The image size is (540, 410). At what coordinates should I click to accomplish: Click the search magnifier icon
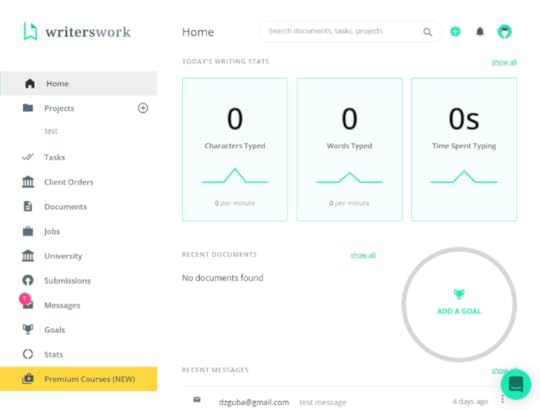pyautogui.click(x=427, y=32)
